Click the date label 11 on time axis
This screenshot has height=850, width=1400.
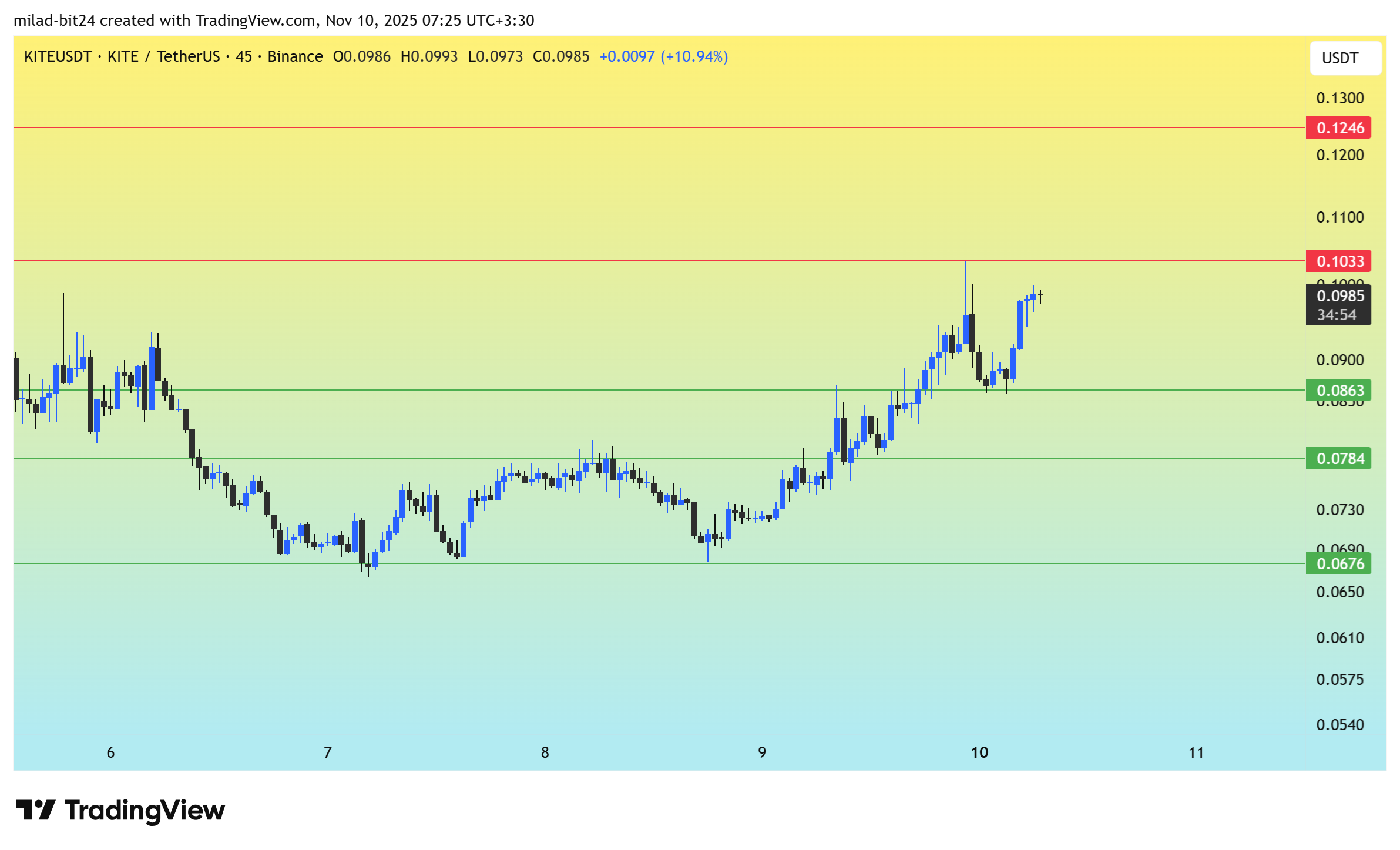pyautogui.click(x=1196, y=752)
